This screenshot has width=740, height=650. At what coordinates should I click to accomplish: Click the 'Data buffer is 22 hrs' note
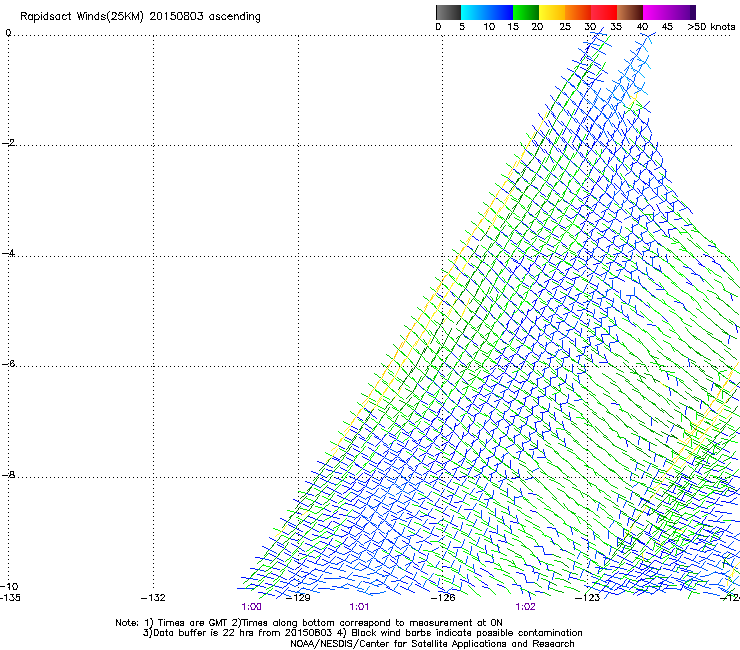pyautogui.click(x=362, y=633)
